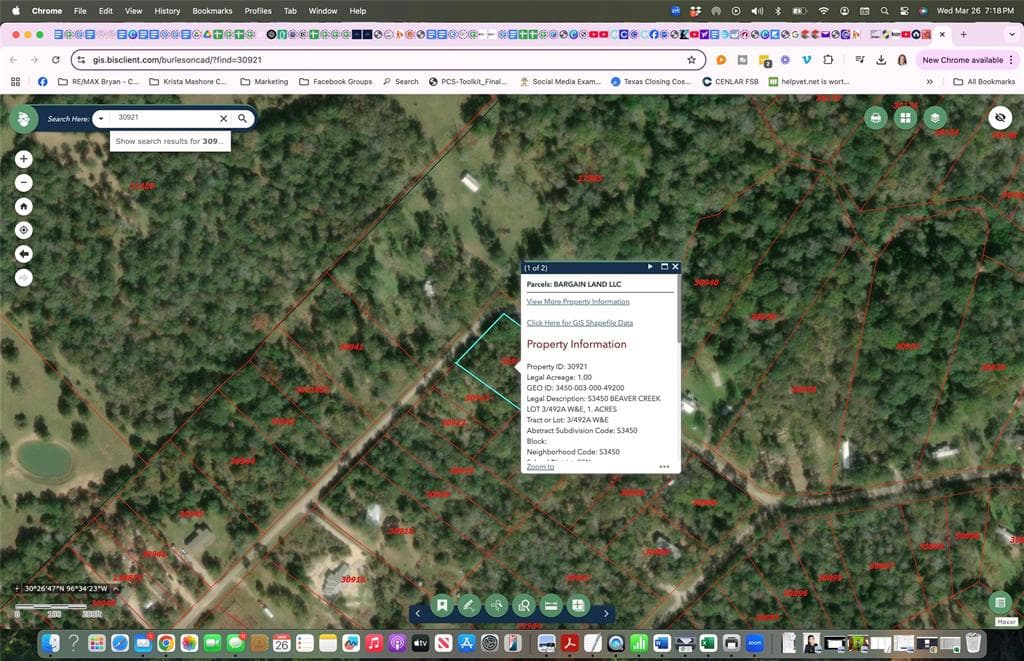1024x661 pixels.
Task: Open the bookmark tool in bottom toolbar
Action: [442, 605]
